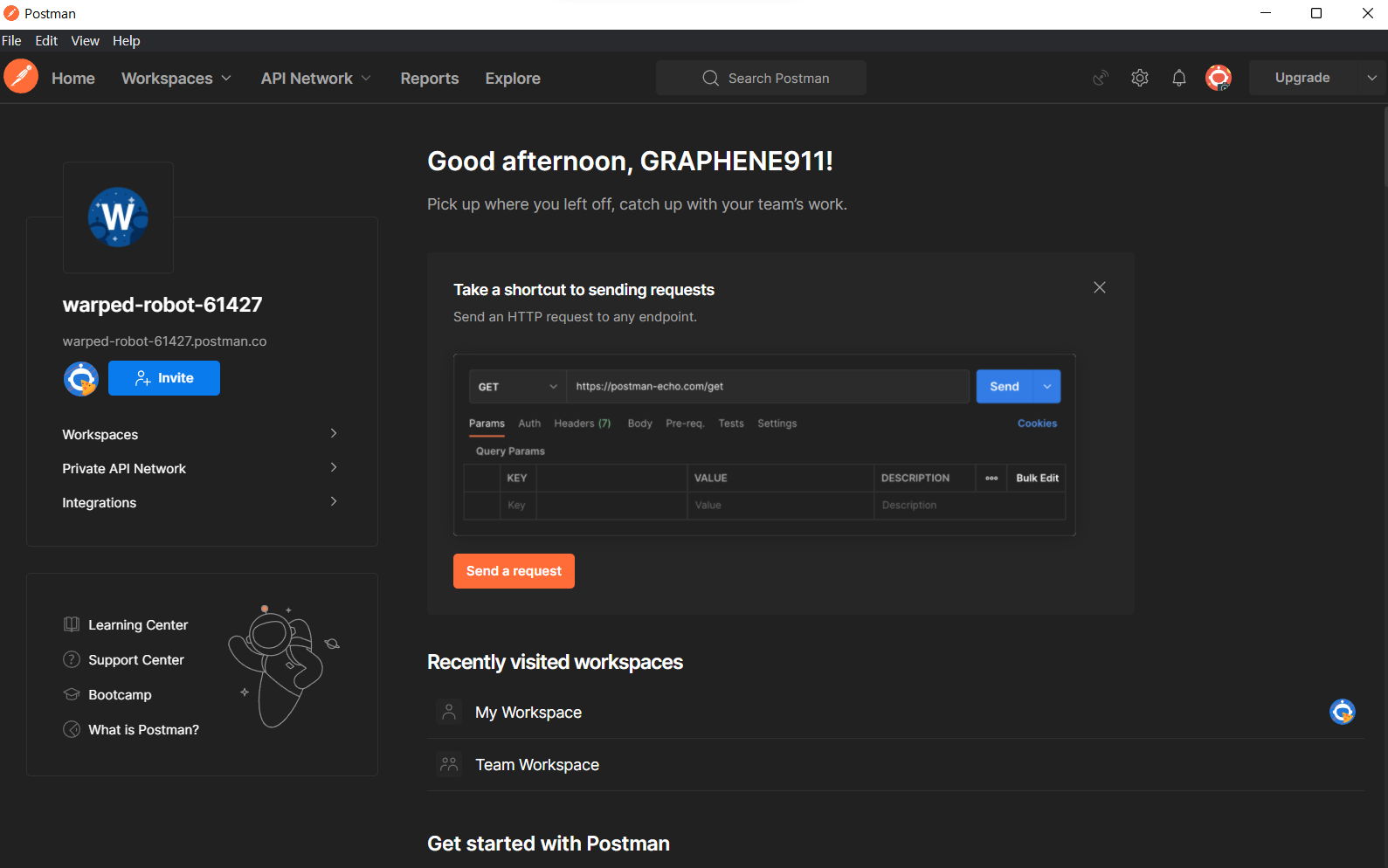Click the Support Center question icon
The image size is (1388, 868).
click(x=72, y=659)
